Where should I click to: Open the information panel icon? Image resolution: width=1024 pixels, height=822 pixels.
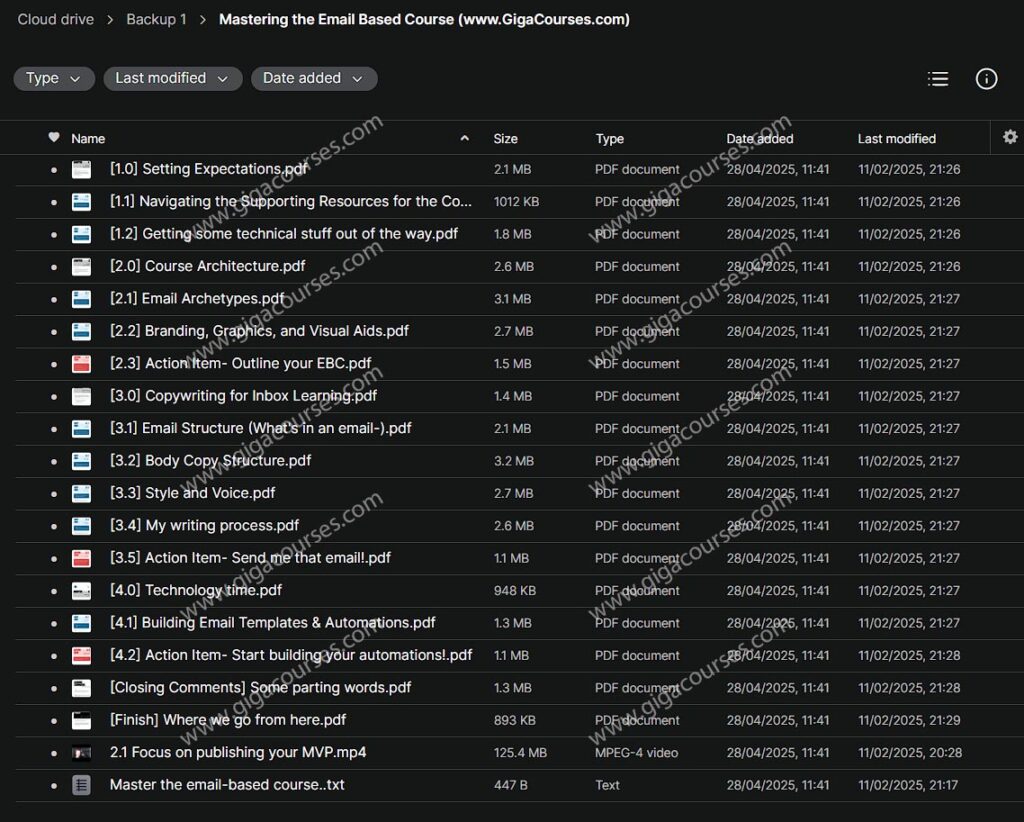coord(986,78)
